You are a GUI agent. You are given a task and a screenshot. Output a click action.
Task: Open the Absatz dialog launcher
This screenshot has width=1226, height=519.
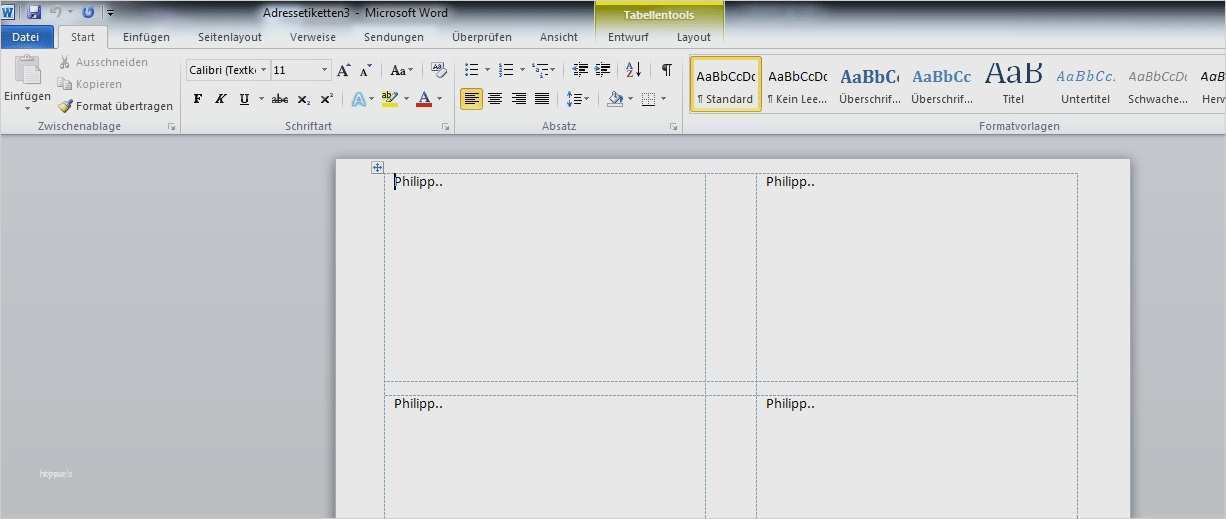[x=673, y=127]
